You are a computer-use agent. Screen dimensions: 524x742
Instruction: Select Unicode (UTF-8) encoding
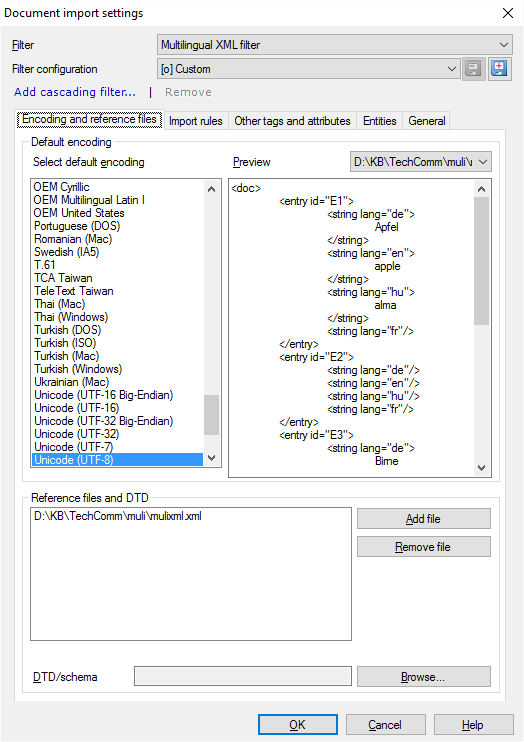coord(117,460)
